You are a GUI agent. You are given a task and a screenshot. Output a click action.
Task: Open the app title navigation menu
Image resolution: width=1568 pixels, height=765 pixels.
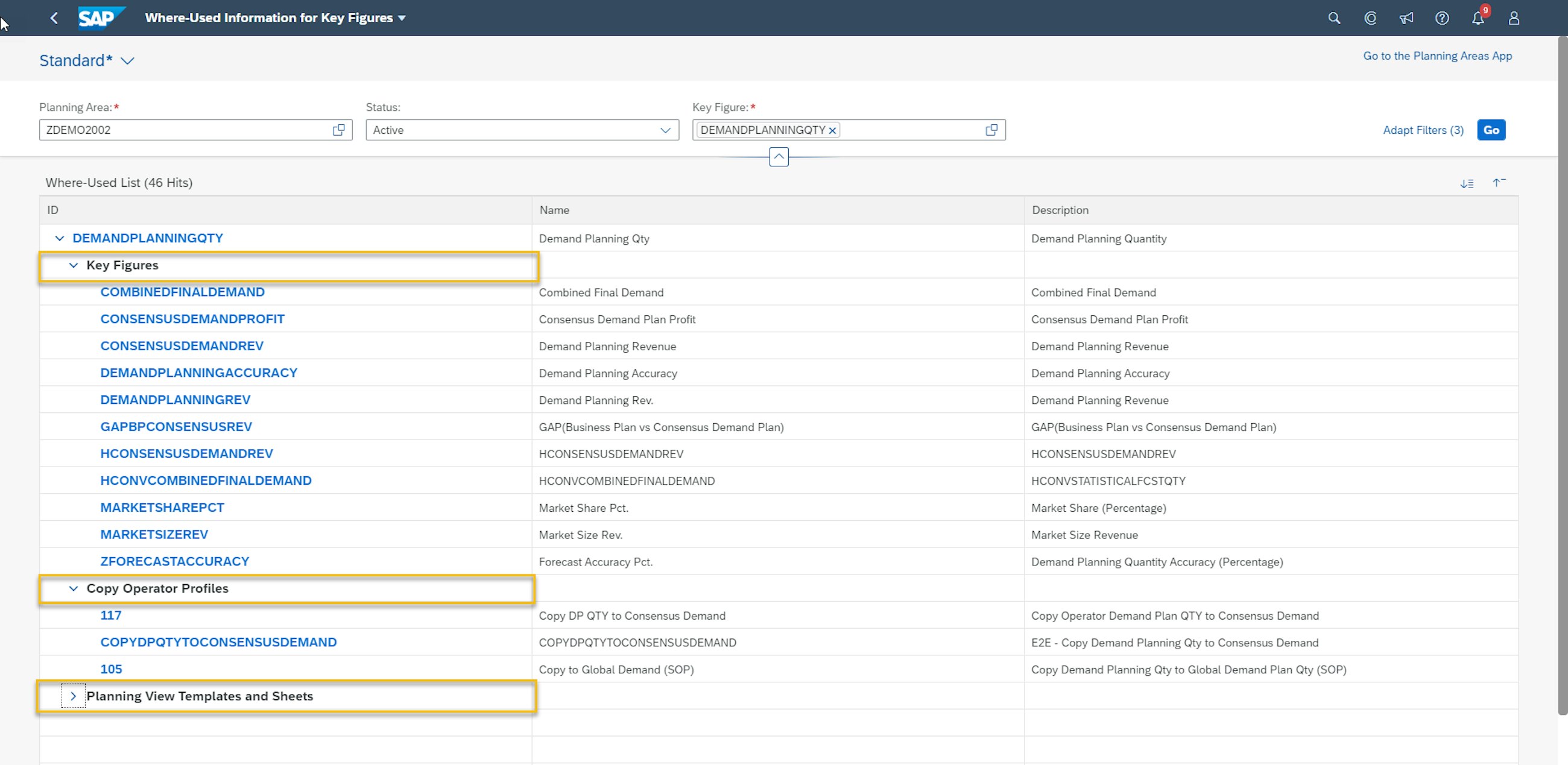tap(402, 18)
